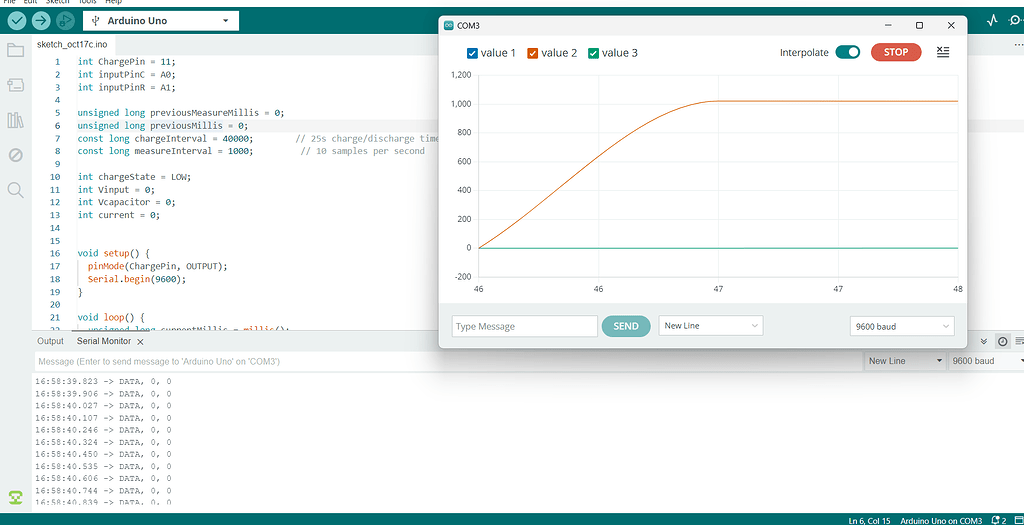Click serial log row 16:58:39.823

[103, 381]
